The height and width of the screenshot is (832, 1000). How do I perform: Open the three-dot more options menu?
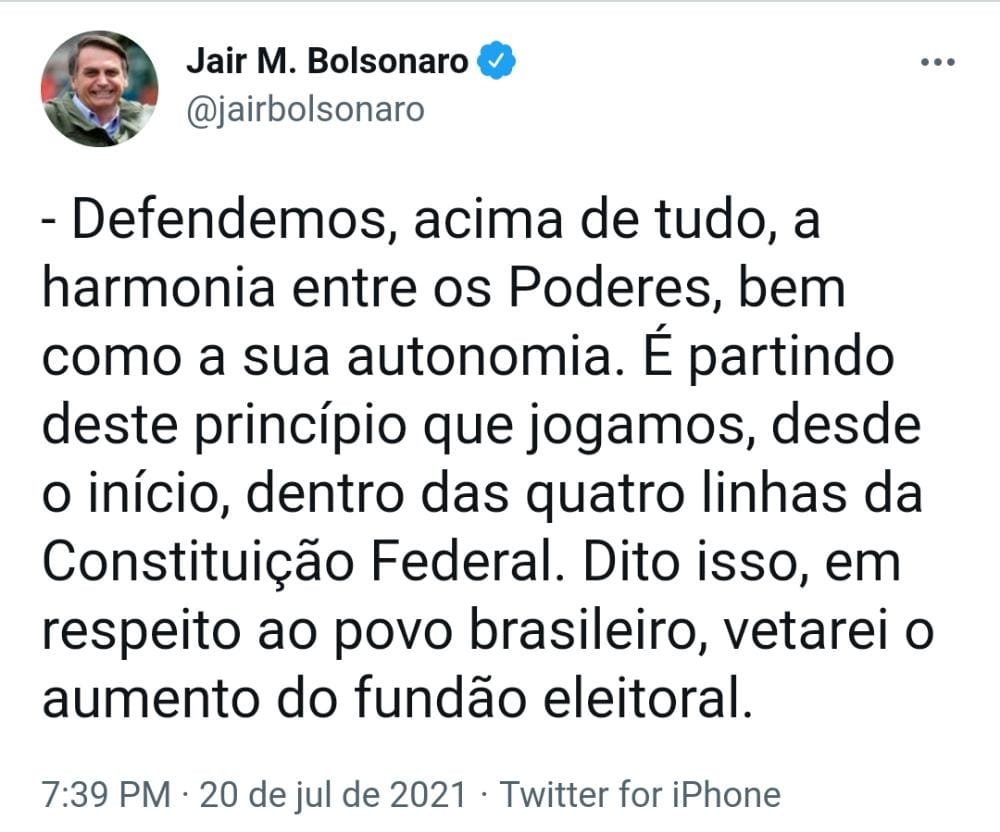[x=938, y=62]
